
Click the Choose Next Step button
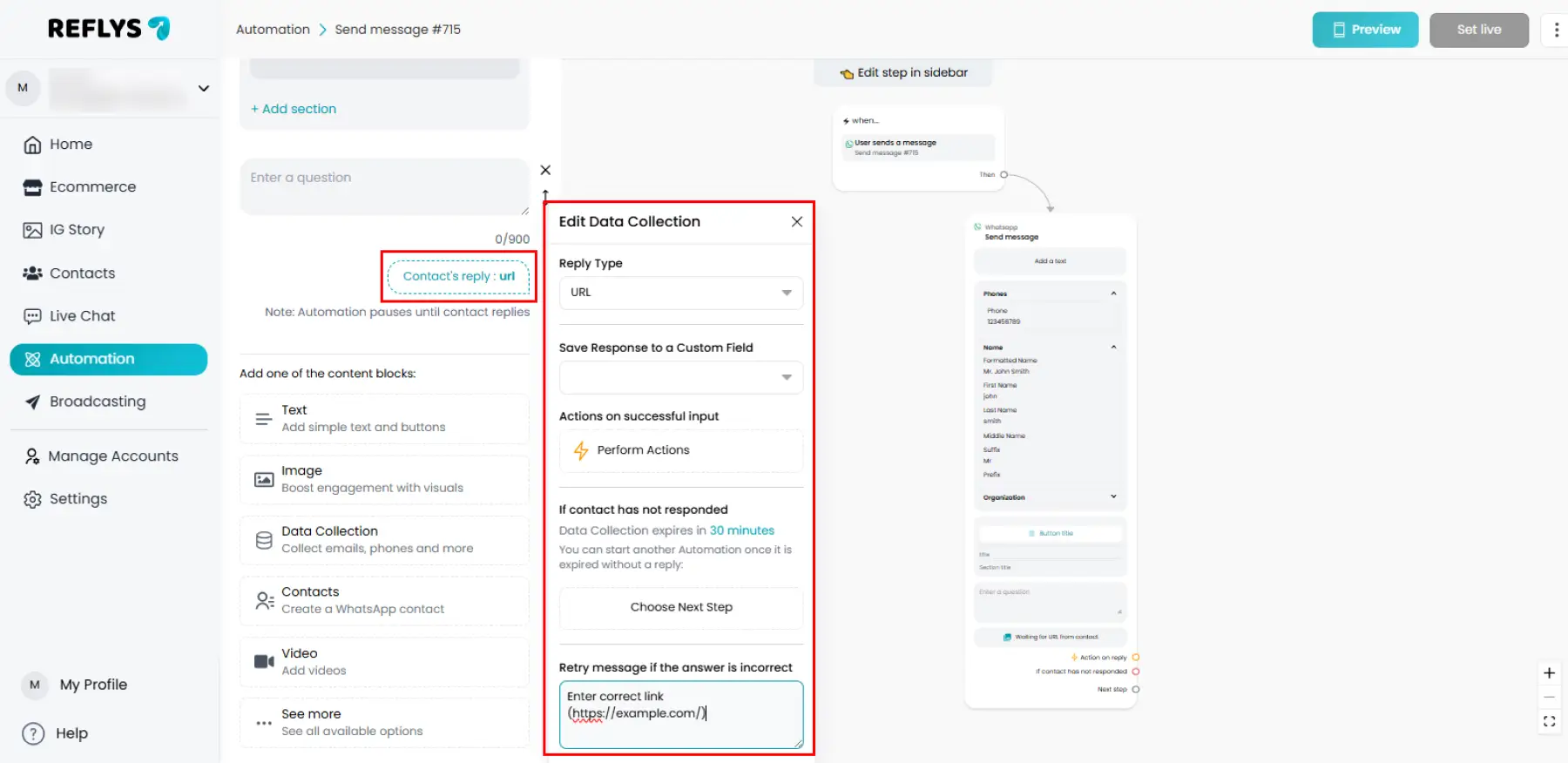pos(680,607)
